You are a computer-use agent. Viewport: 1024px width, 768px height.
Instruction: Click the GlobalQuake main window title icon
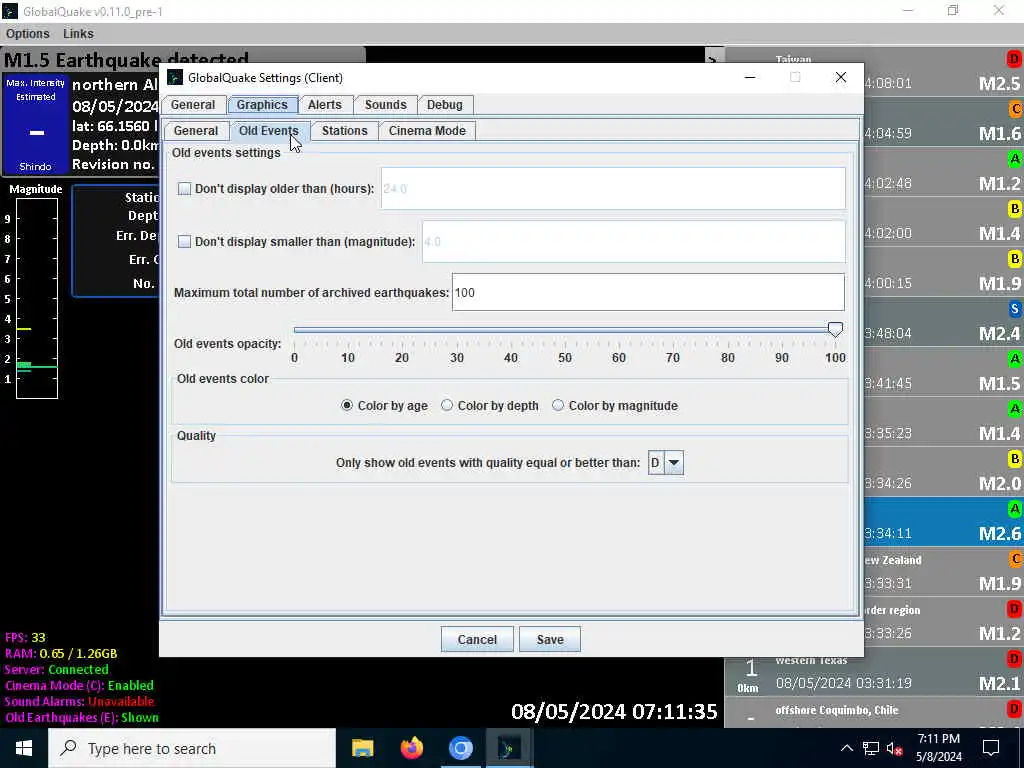click(x=10, y=11)
